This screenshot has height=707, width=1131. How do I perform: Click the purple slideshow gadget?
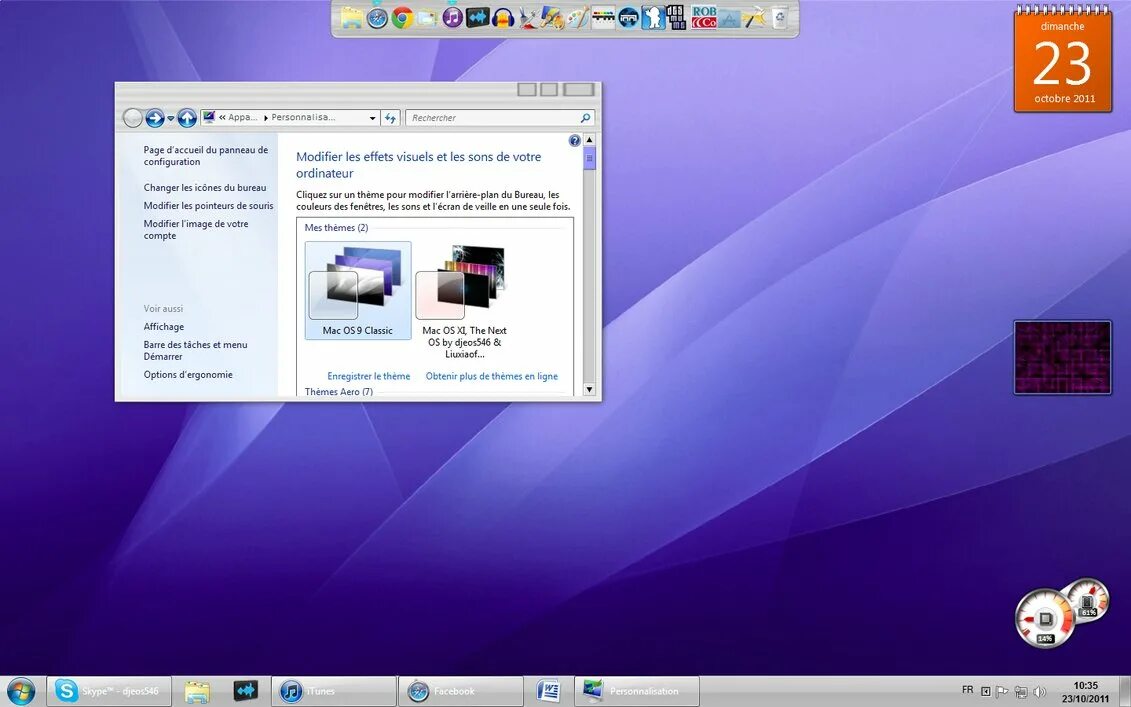(1062, 358)
